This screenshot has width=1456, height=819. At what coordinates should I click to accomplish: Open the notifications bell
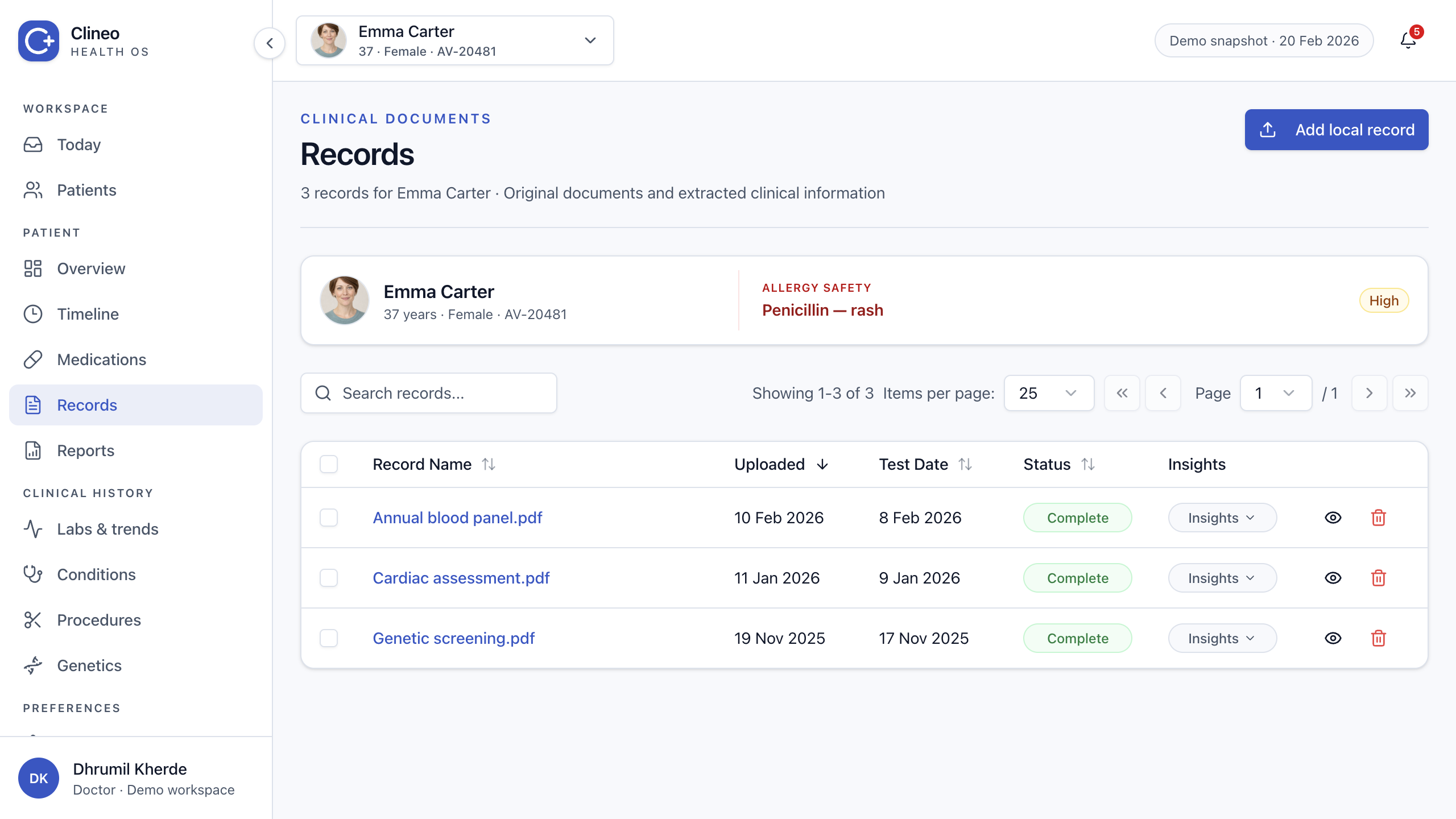point(1409,40)
